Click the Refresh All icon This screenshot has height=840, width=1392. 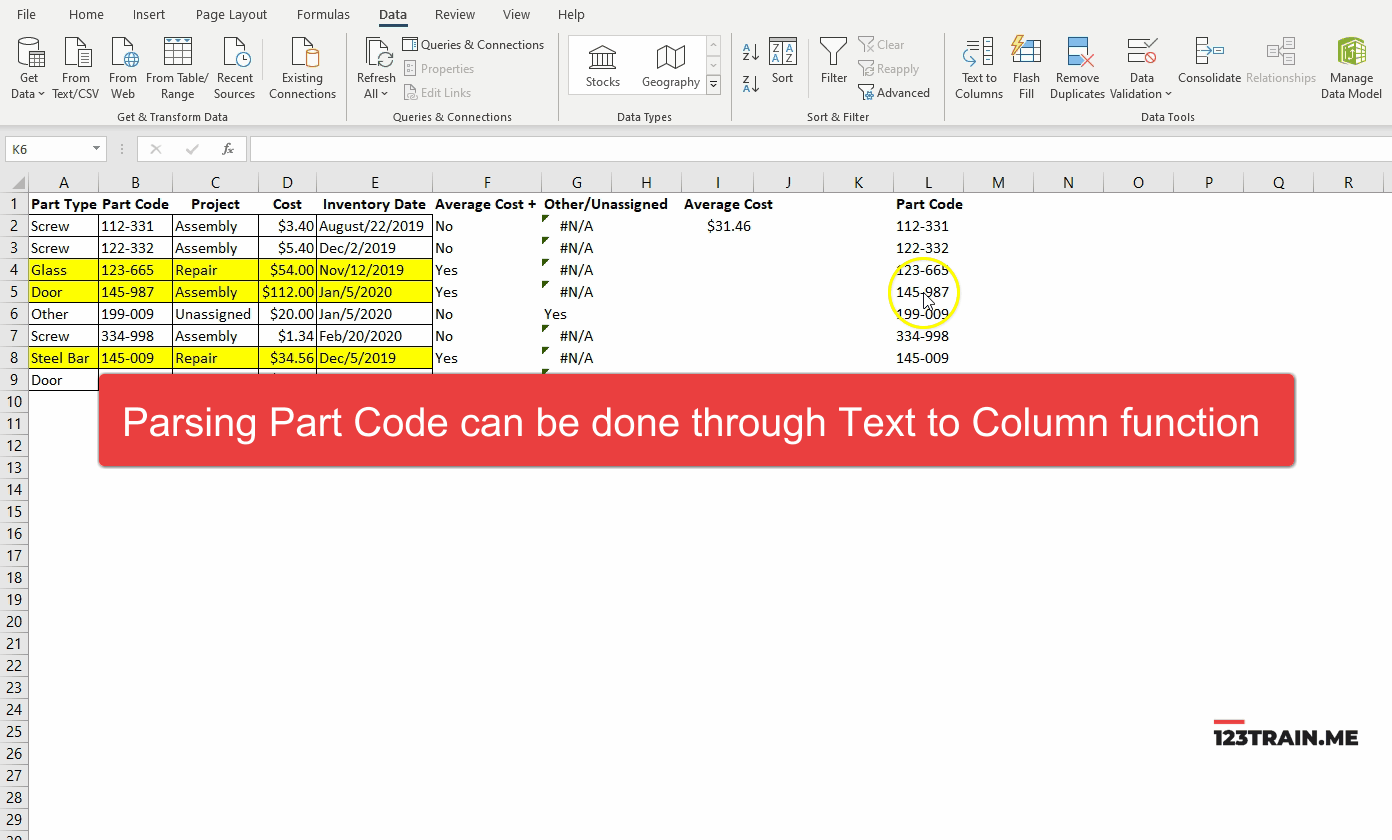coord(377,54)
